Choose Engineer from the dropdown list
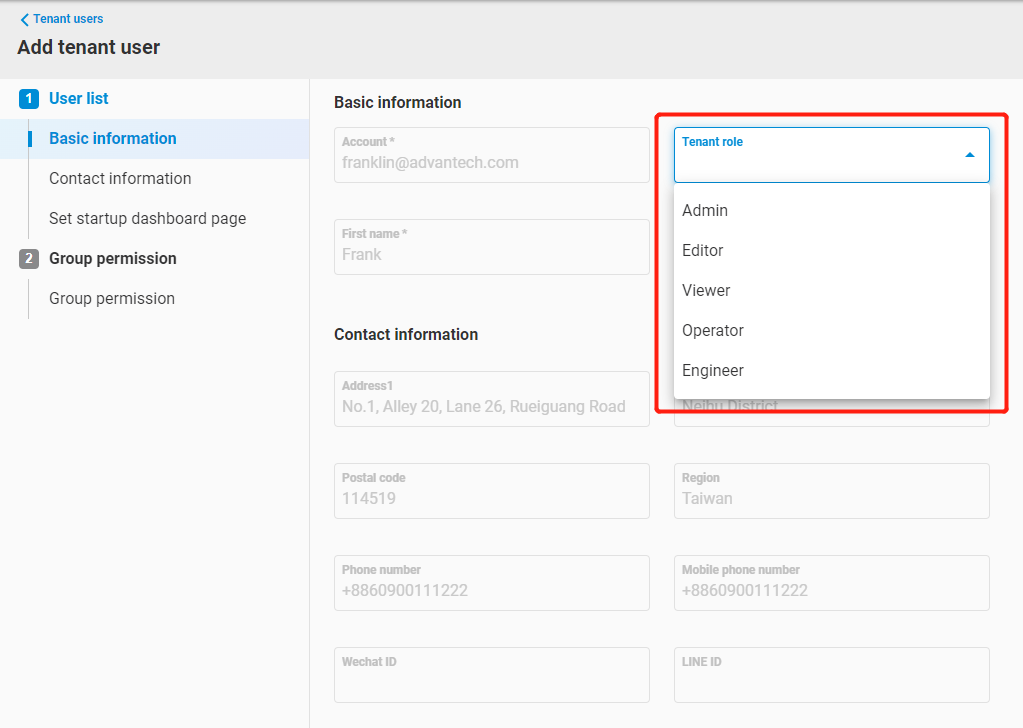 [x=713, y=371]
